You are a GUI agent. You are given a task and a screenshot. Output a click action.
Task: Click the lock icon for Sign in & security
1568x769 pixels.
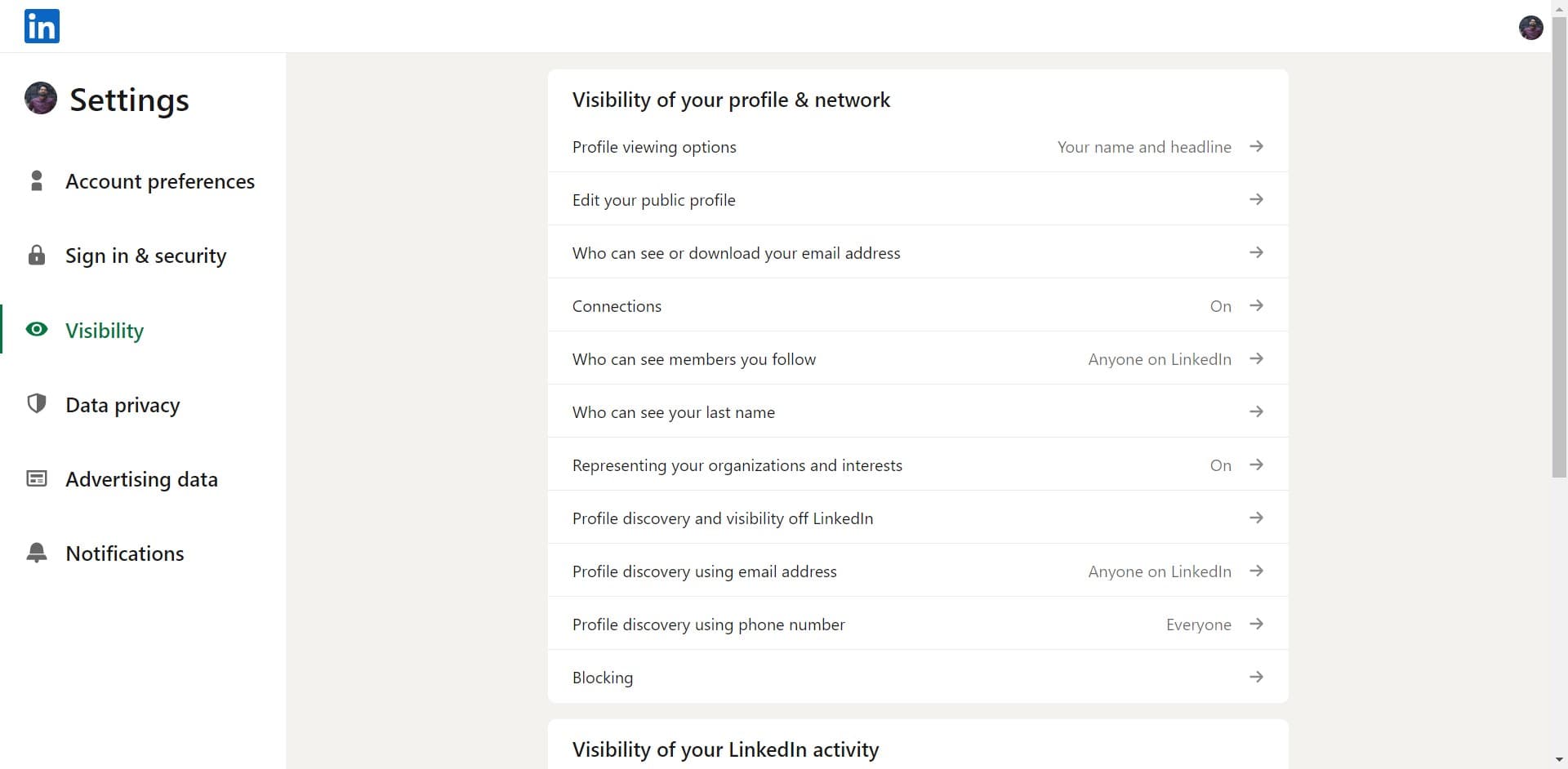37,256
